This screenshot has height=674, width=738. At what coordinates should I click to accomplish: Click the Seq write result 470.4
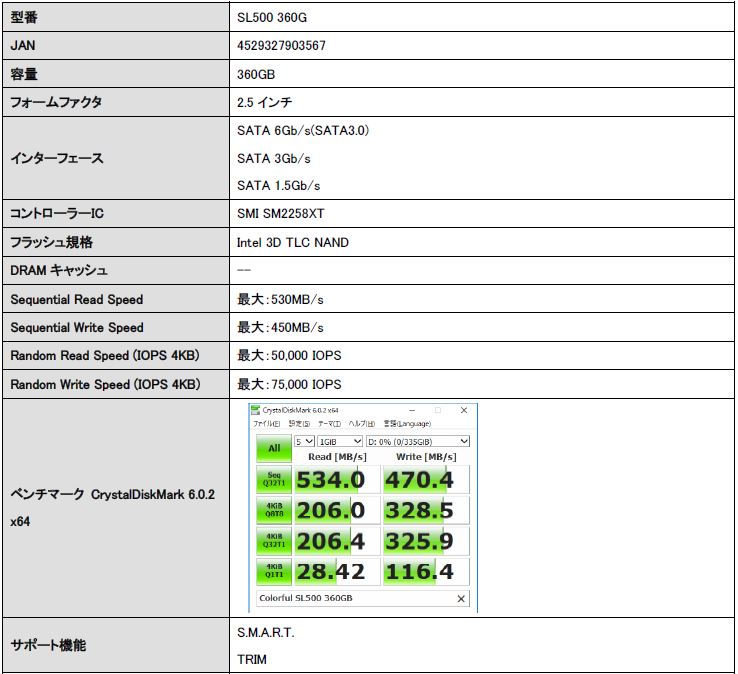426,480
